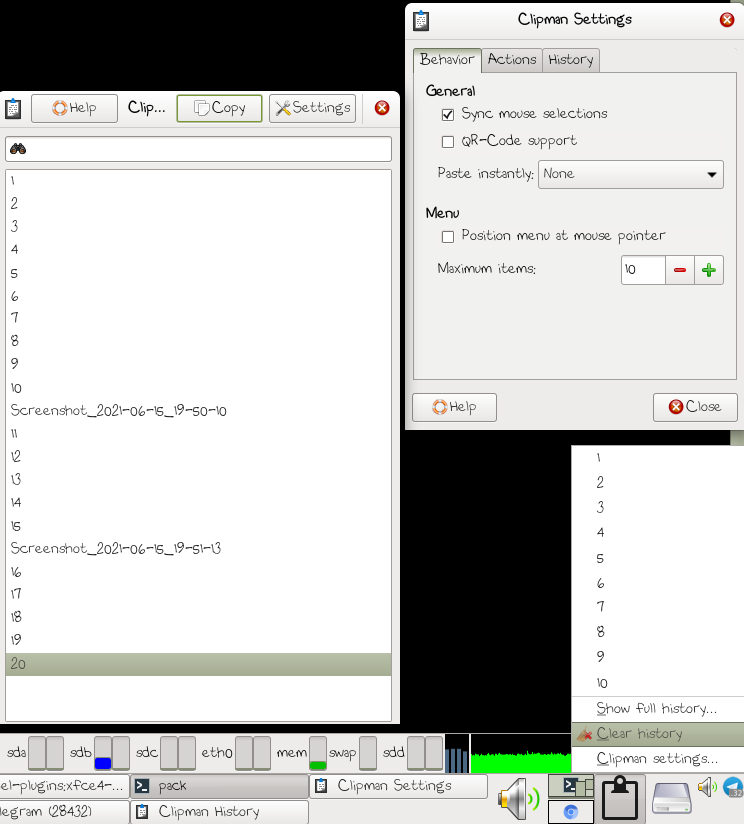Viewport: 744px width, 824px height.
Task: Choose item 10 in the Clipman popup menu
Action: coord(658,683)
